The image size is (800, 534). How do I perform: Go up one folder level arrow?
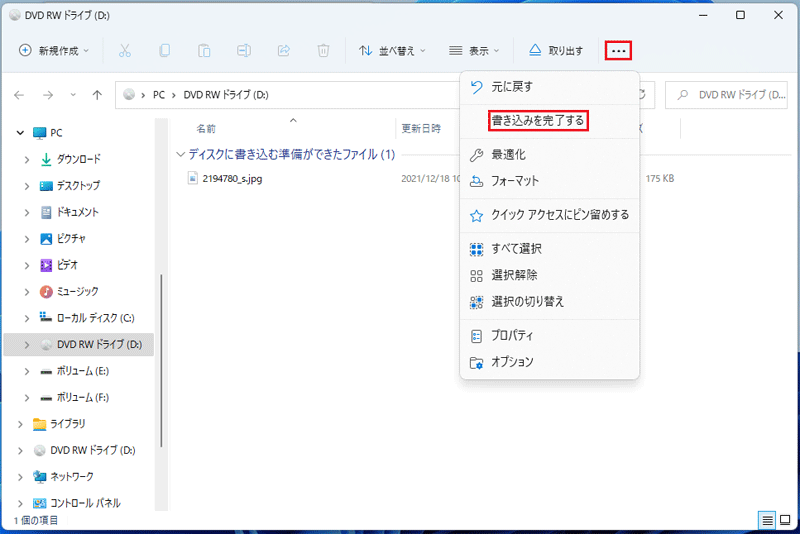97,95
